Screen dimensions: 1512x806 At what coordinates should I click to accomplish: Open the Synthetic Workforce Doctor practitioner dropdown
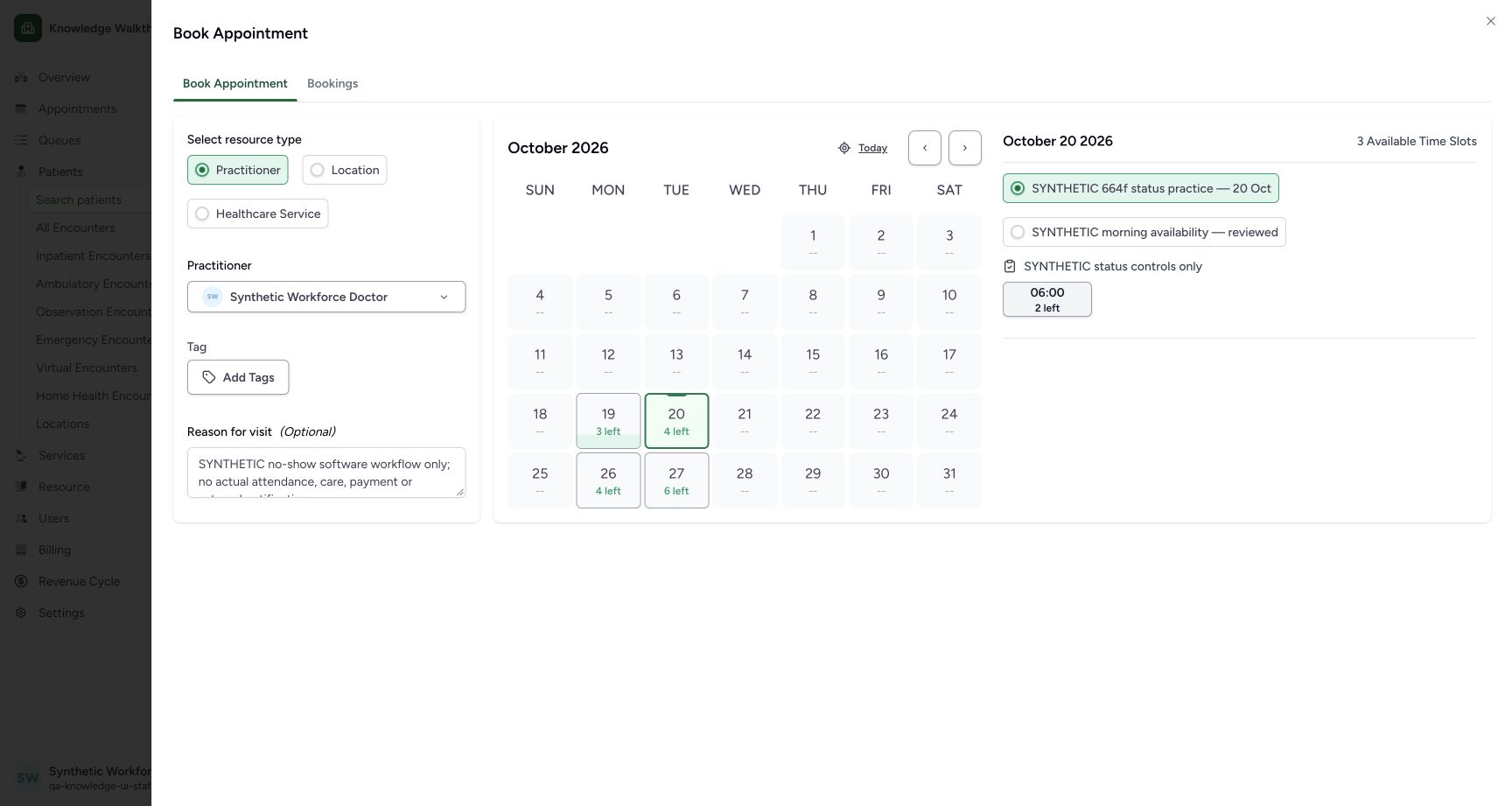pyautogui.click(x=326, y=297)
